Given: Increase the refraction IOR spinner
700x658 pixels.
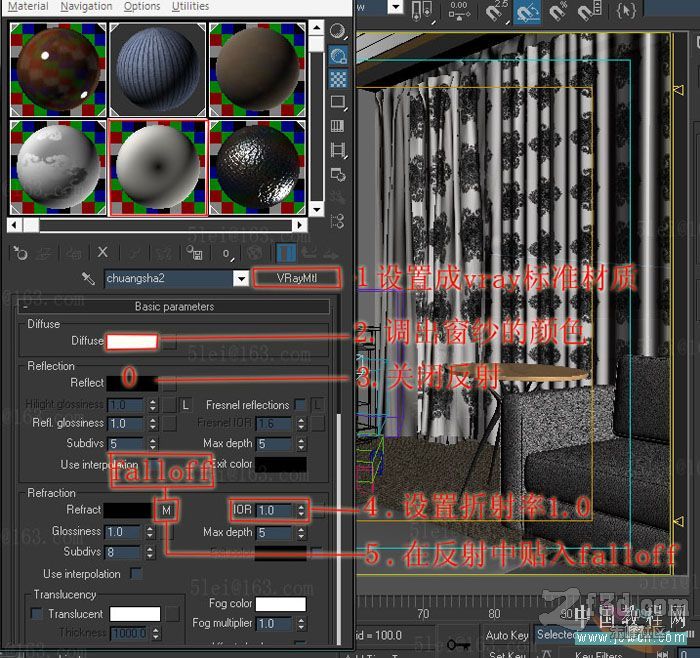Looking at the screenshot, I should 300,506.
